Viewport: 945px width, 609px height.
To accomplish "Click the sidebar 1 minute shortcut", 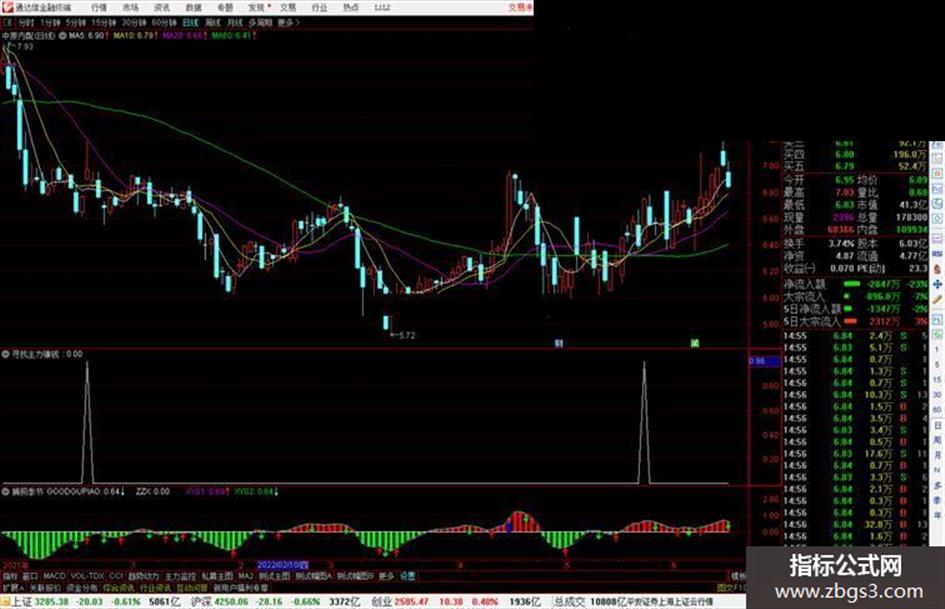I will point(937,350).
